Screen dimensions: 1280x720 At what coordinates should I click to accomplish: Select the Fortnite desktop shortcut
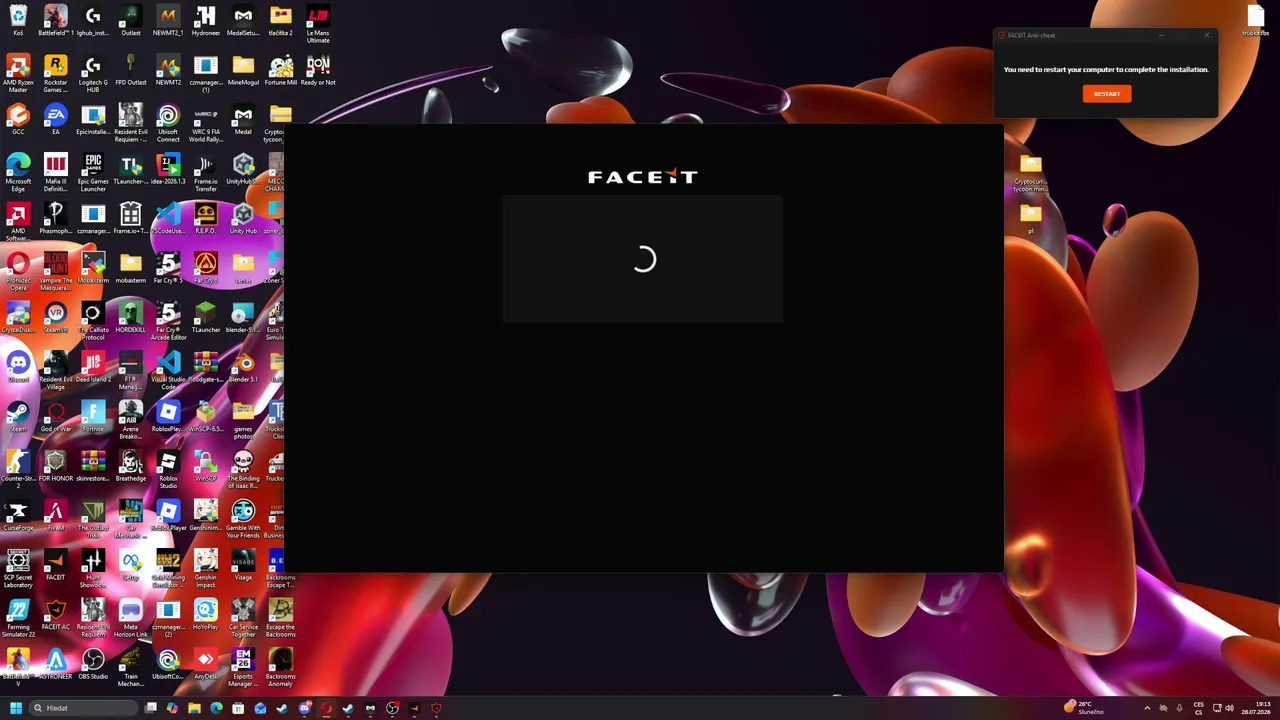[x=93, y=417]
